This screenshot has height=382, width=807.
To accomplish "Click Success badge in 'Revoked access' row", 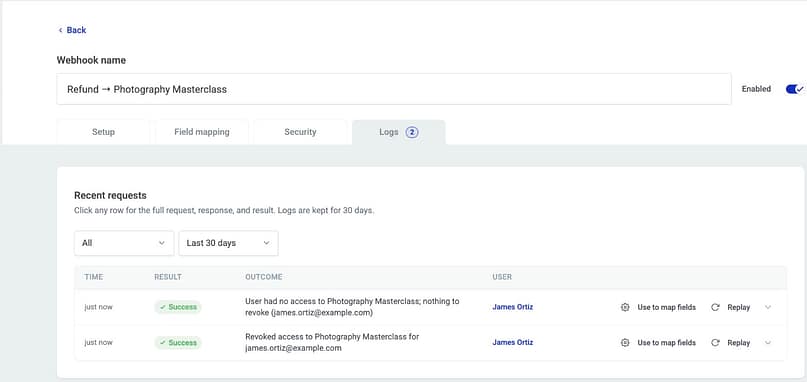I will (178, 343).
